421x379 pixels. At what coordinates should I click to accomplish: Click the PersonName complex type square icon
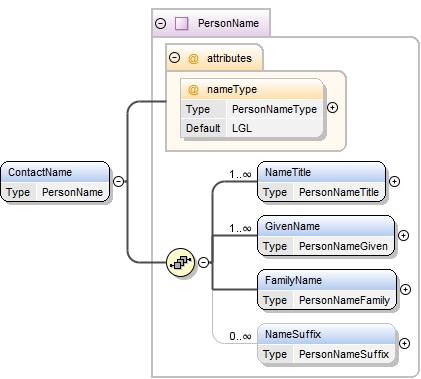tap(182, 24)
